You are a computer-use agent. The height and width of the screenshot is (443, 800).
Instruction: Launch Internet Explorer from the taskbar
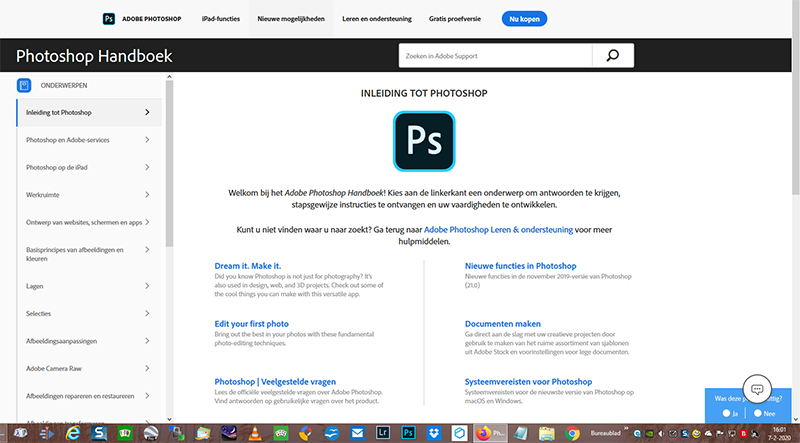pos(73,433)
